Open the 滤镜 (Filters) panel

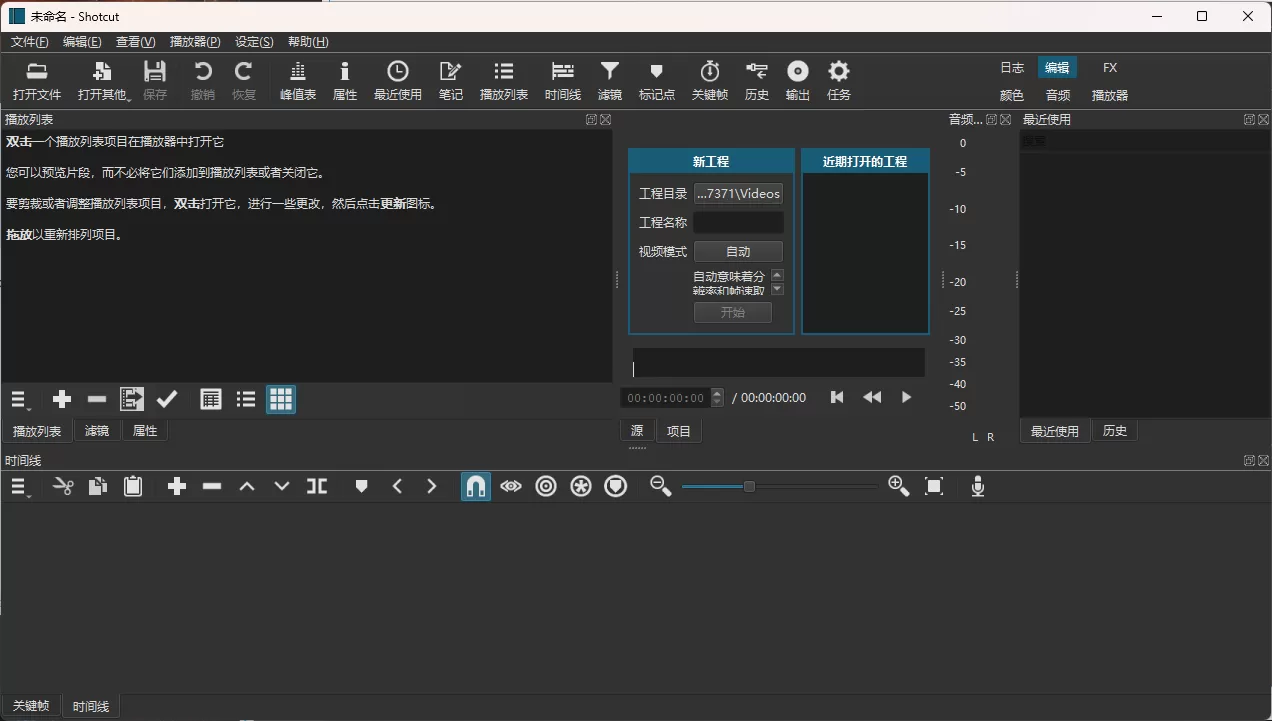point(609,80)
